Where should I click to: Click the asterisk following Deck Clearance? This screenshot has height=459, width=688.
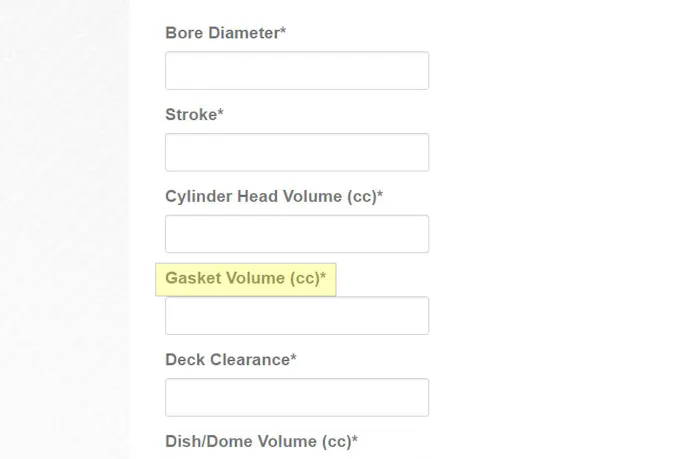click(x=293, y=358)
